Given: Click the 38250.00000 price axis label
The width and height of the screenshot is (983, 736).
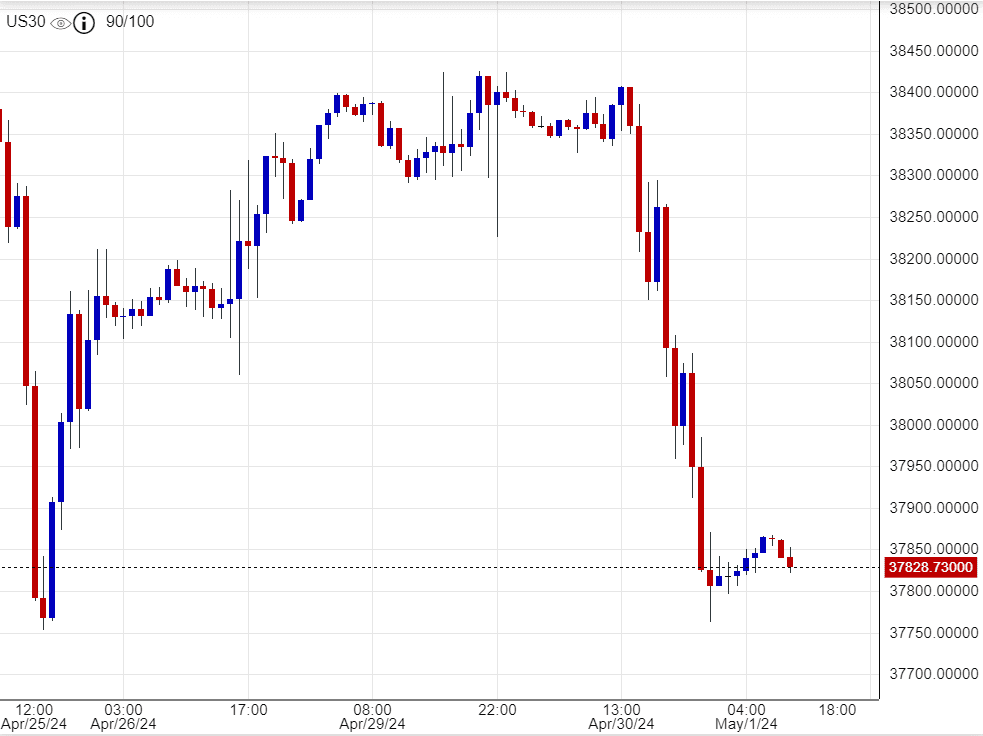Looking at the screenshot, I should tap(932, 217).
